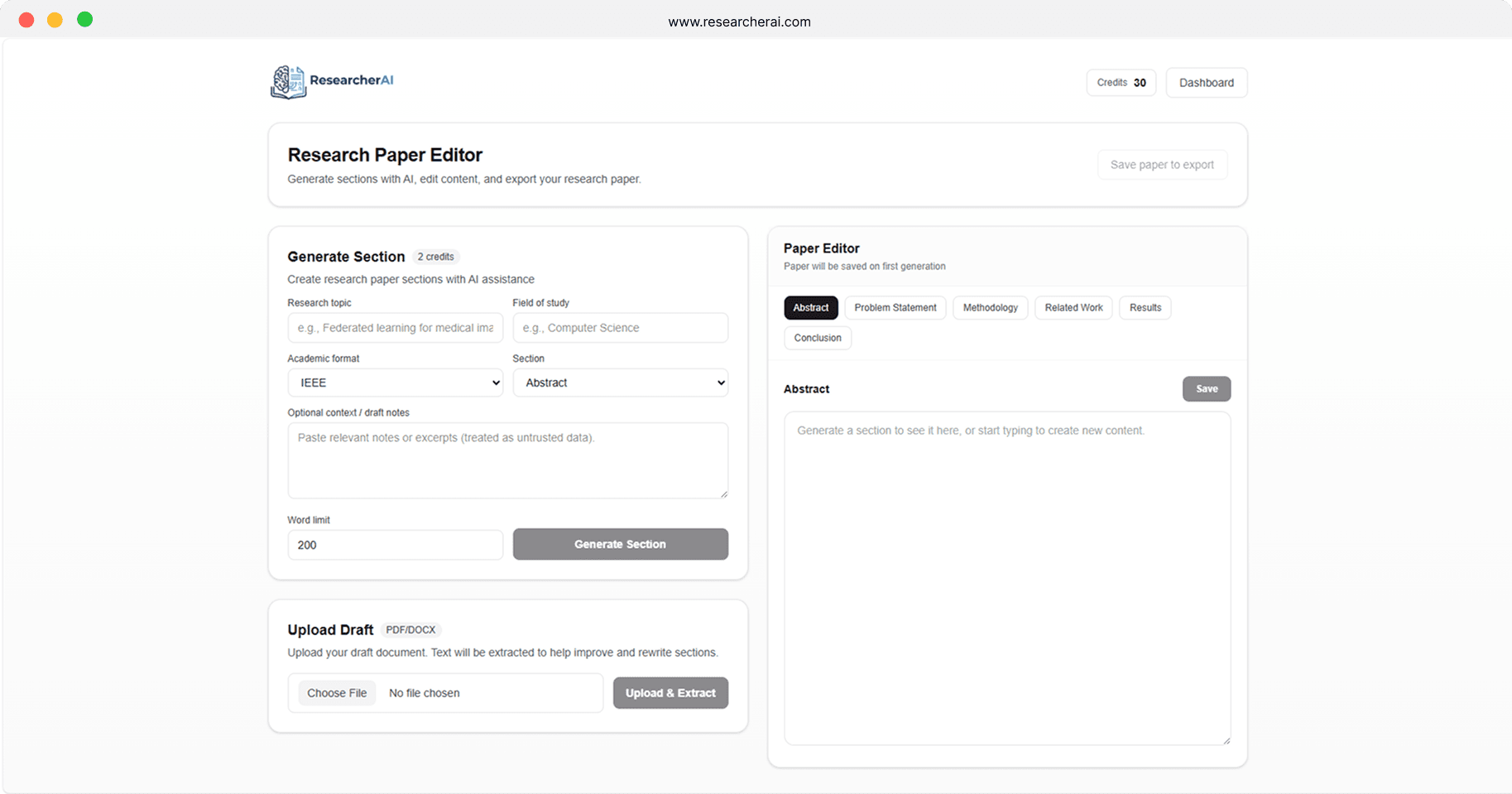Click Generate Section
This screenshot has height=794, width=1512.
point(620,544)
